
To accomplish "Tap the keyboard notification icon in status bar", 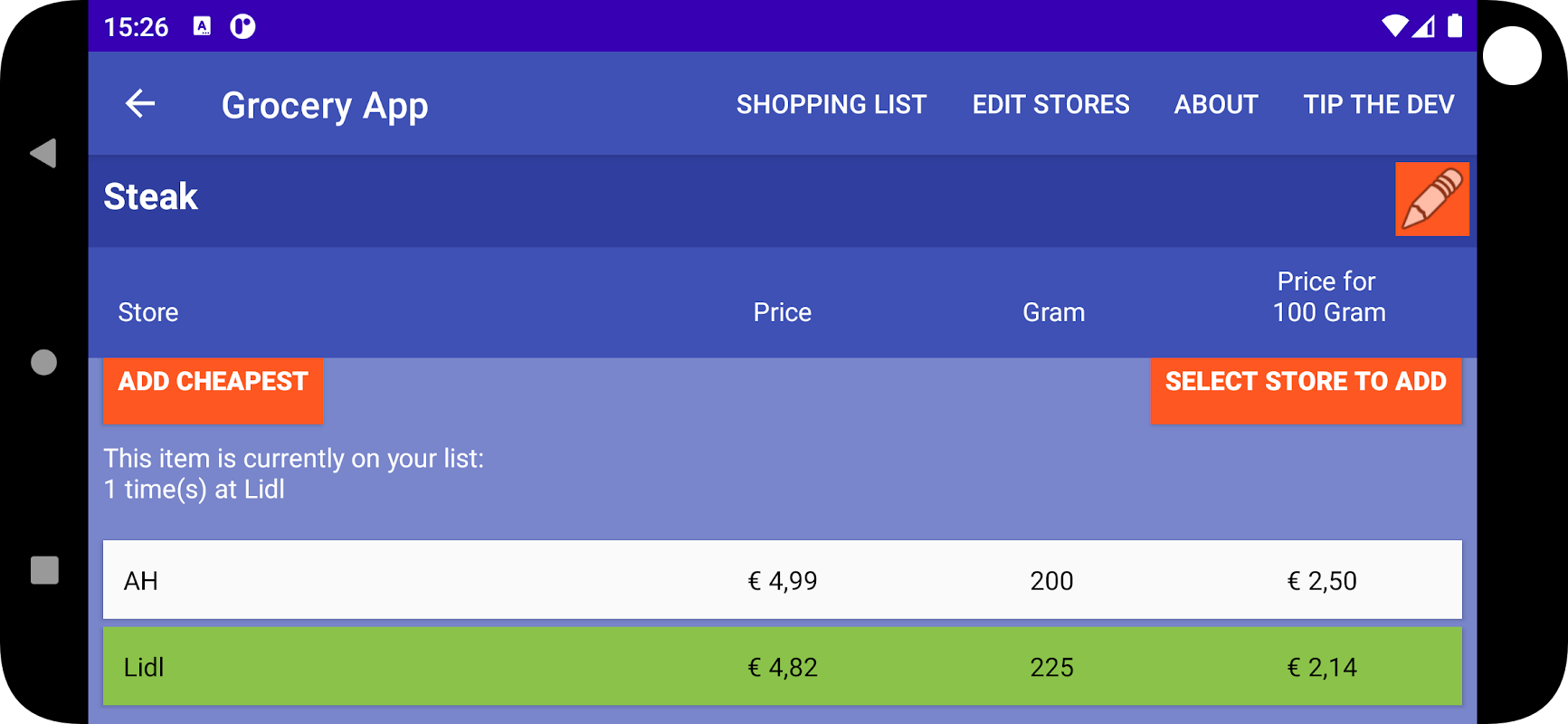I will pos(203,26).
